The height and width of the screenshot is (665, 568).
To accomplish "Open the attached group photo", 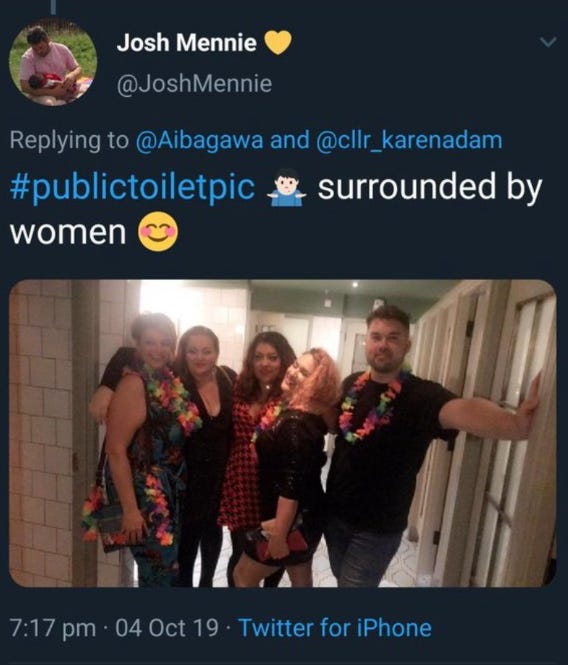I will click(x=283, y=433).
